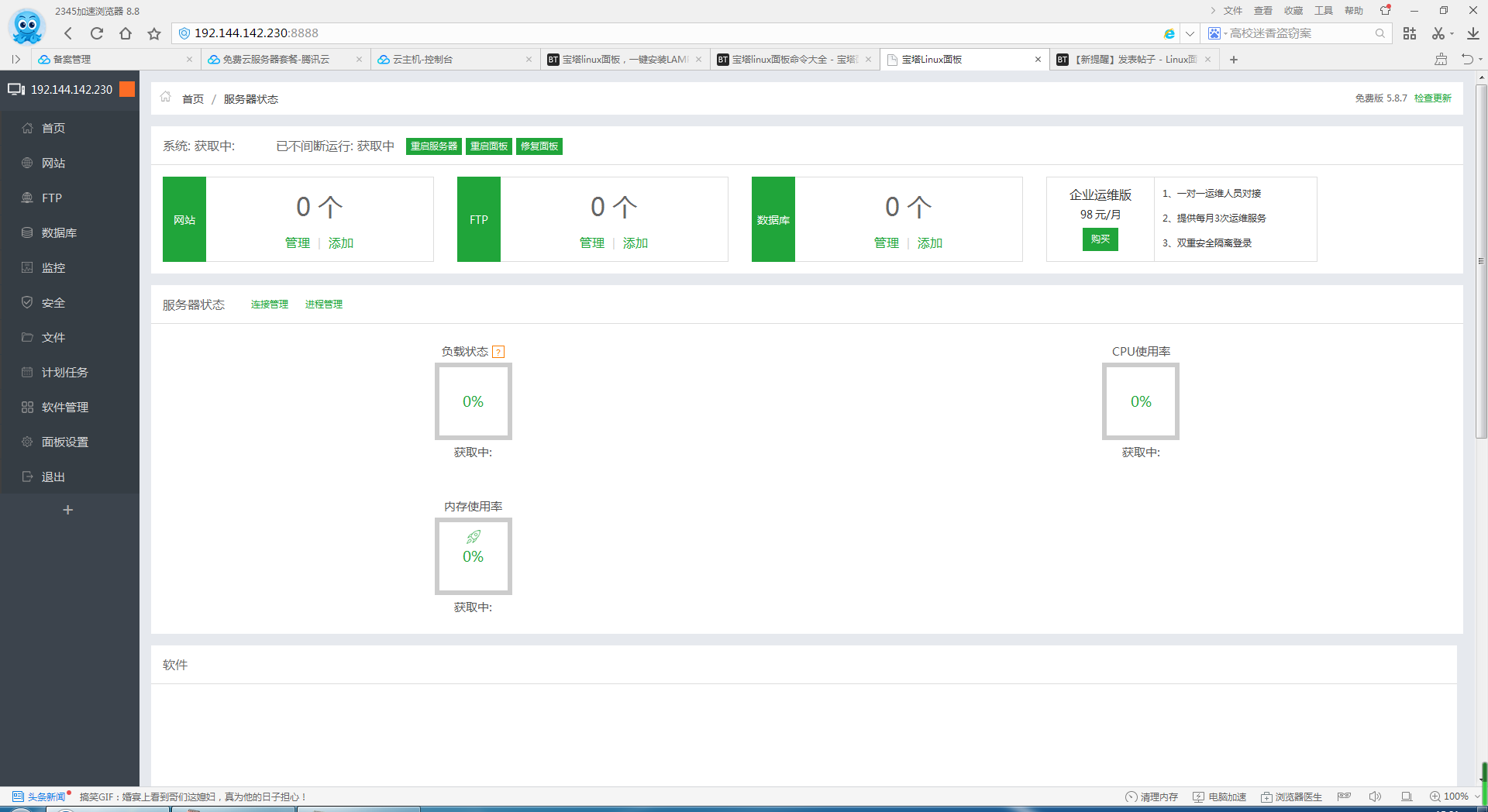
Task: Open 文件 in the sidebar
Action: (x=70, y=337)
